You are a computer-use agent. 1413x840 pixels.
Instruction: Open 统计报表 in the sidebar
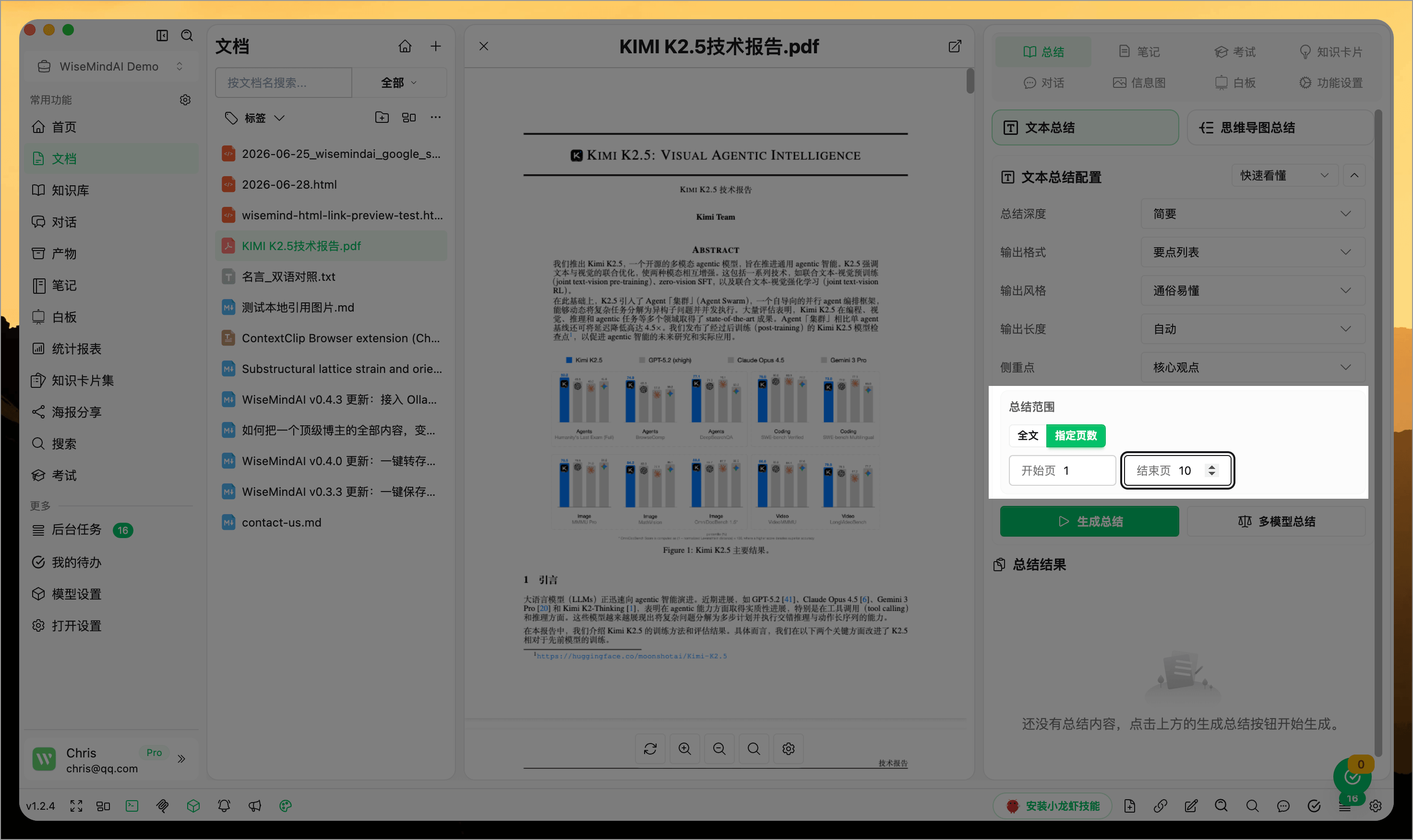click(x=112, y=348)
